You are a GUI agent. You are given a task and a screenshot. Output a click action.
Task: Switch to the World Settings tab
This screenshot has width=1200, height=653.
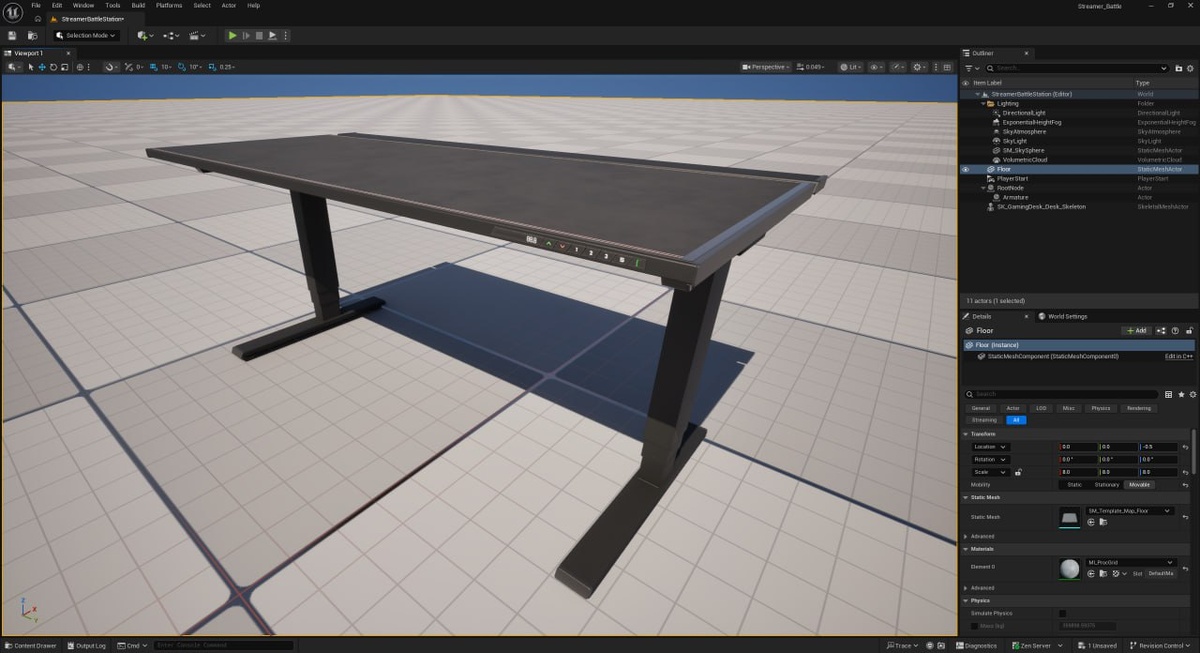tap(1063, 316)
